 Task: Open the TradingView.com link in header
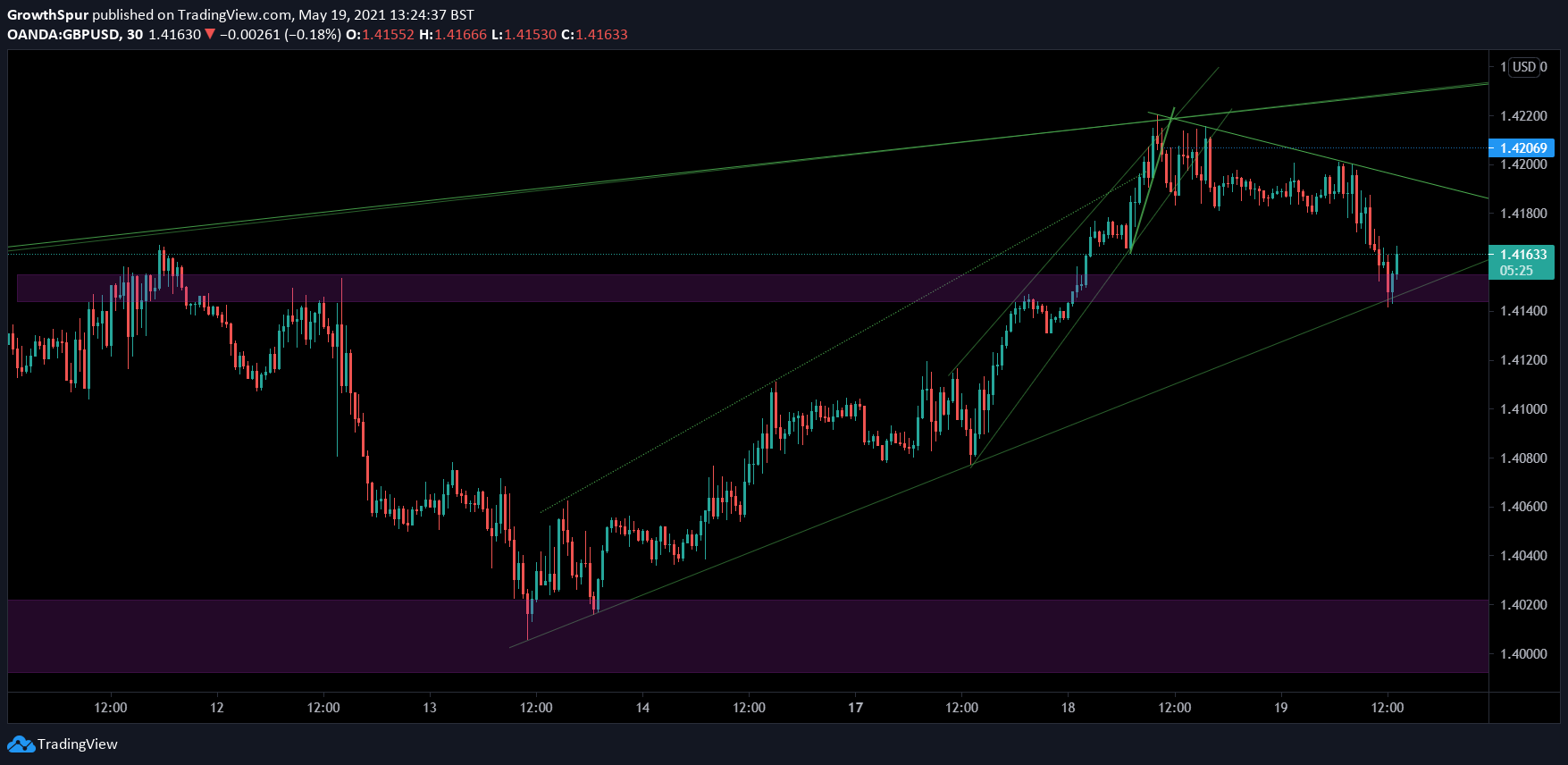point(235,14)
